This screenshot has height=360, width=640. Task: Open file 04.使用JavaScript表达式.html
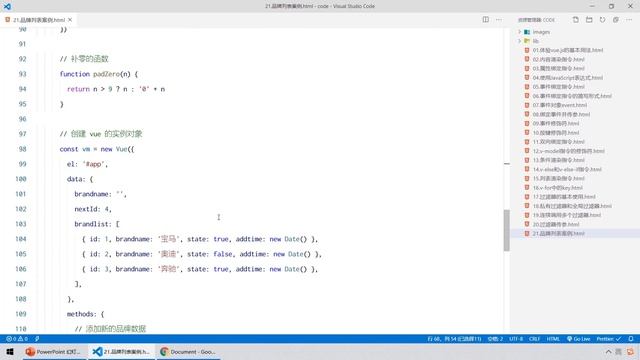(x=567, y=78)
